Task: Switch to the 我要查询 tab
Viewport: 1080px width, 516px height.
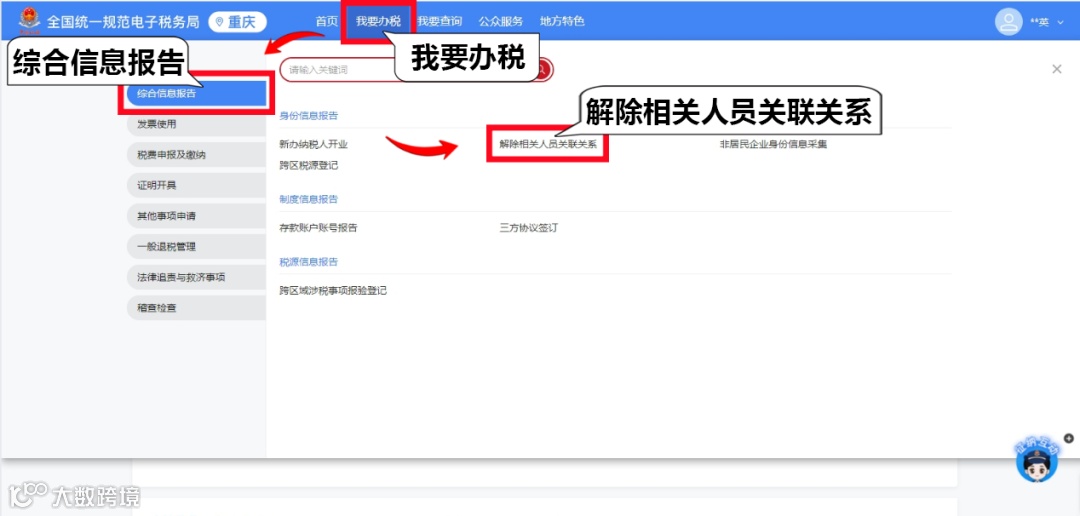Action: (x=439, y=21)
